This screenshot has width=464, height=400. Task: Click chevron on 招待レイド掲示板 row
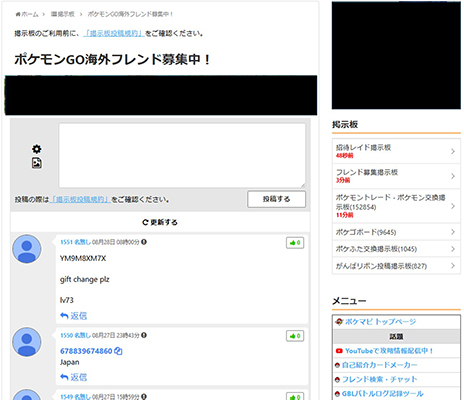pyautogui.click(x=453, y=151)
